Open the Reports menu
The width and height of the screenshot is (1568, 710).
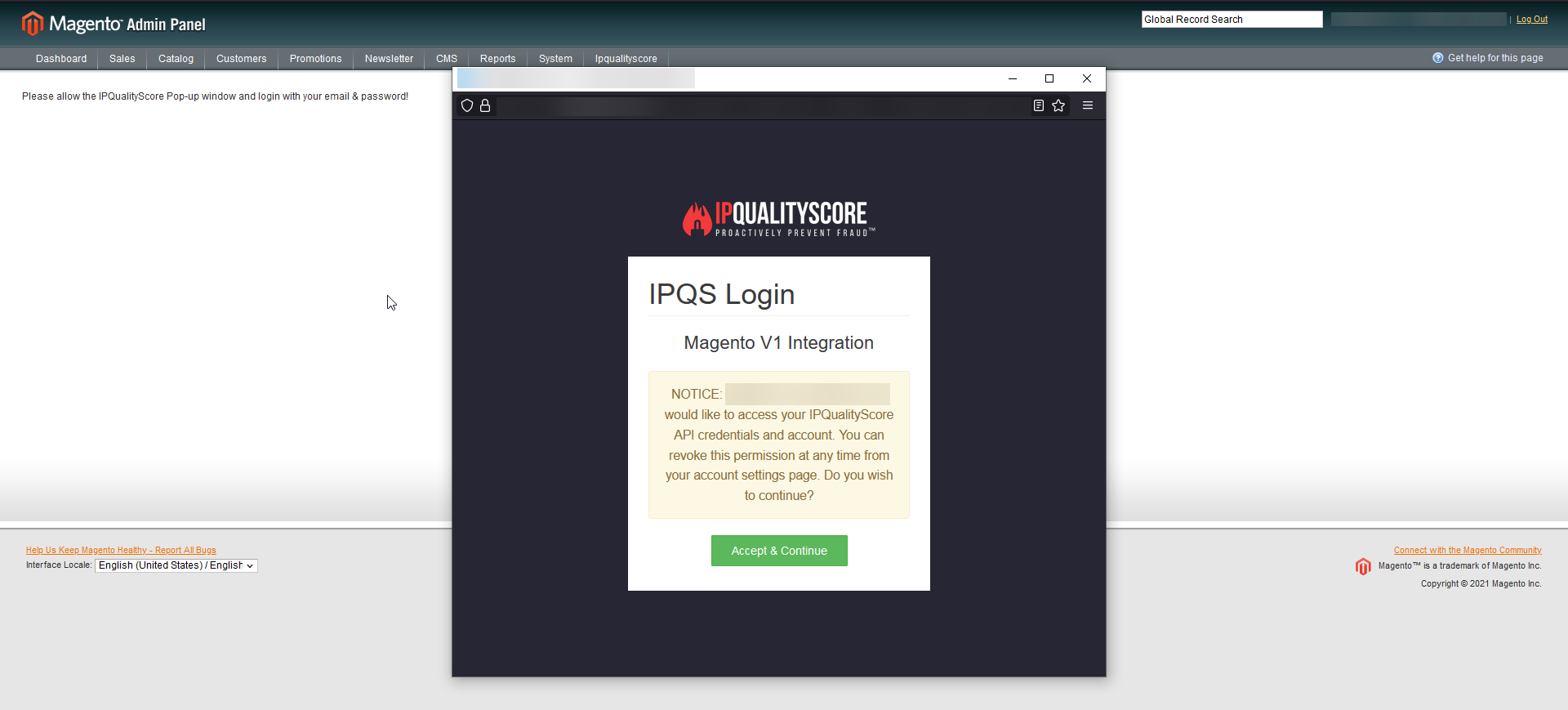498,59
